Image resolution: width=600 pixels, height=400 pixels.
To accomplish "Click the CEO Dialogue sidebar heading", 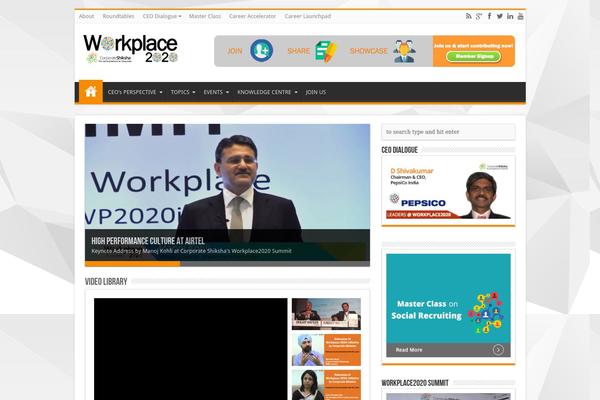I will coord(399,150).
